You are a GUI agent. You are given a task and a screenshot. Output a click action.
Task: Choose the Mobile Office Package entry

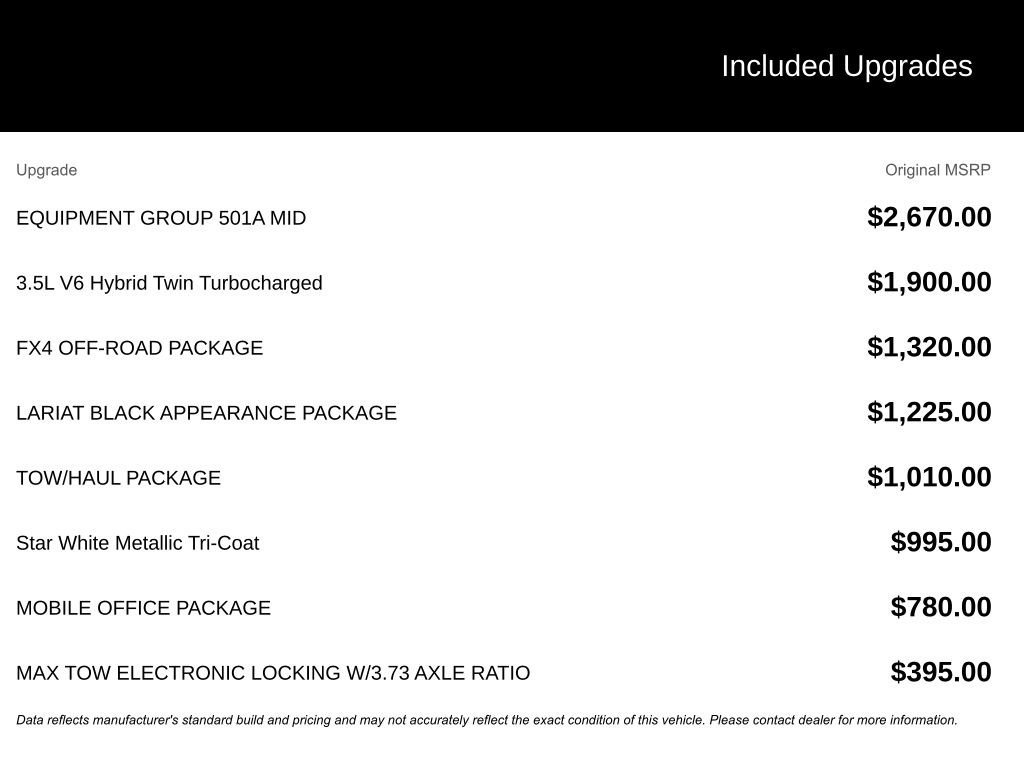point(143,608)
